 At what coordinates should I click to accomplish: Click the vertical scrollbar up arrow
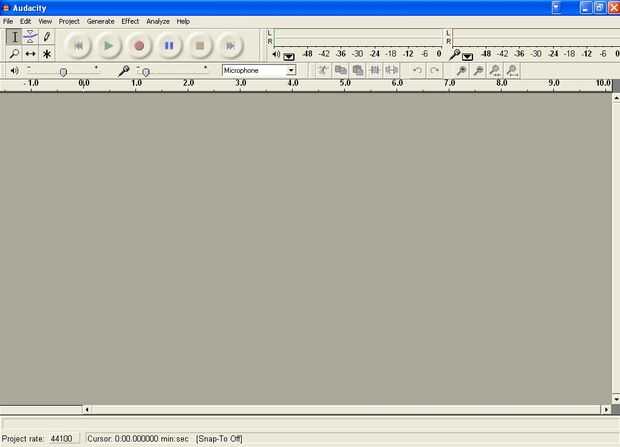click(x=616, y=97)
